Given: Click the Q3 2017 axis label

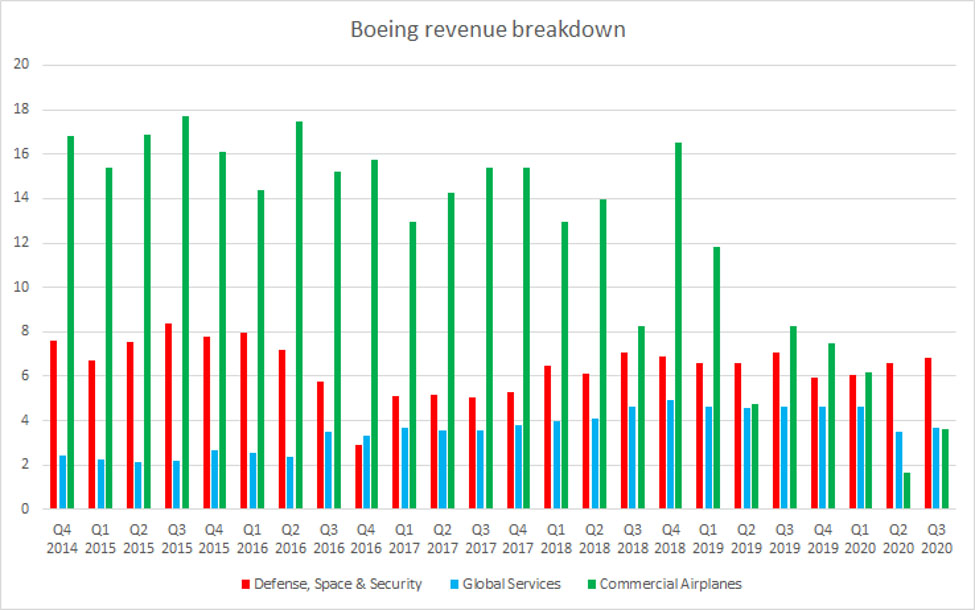Looking at the screenshot, I should pyautogui.click(x=480, y=539).
